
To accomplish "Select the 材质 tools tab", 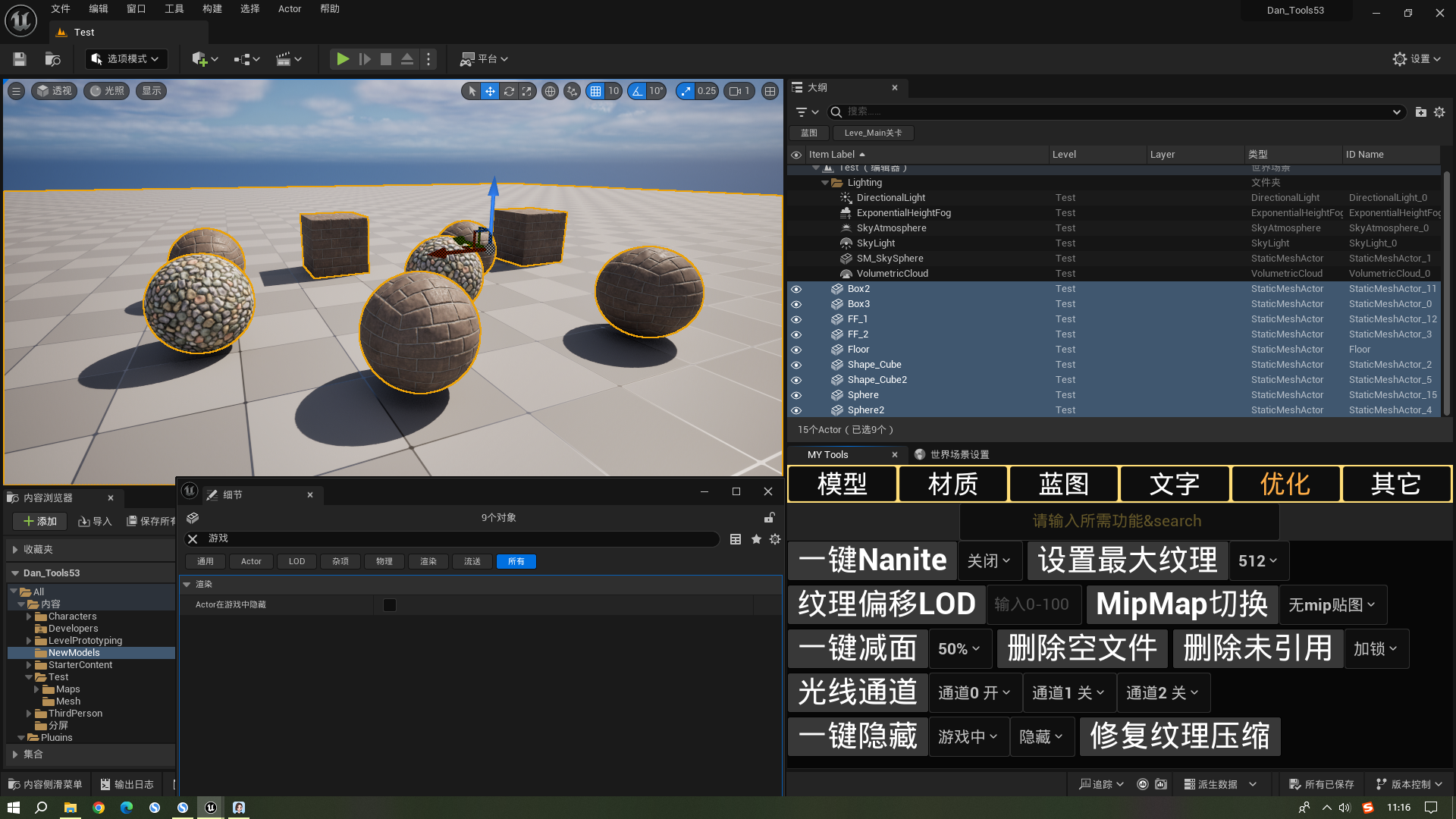I will (953, 485).
